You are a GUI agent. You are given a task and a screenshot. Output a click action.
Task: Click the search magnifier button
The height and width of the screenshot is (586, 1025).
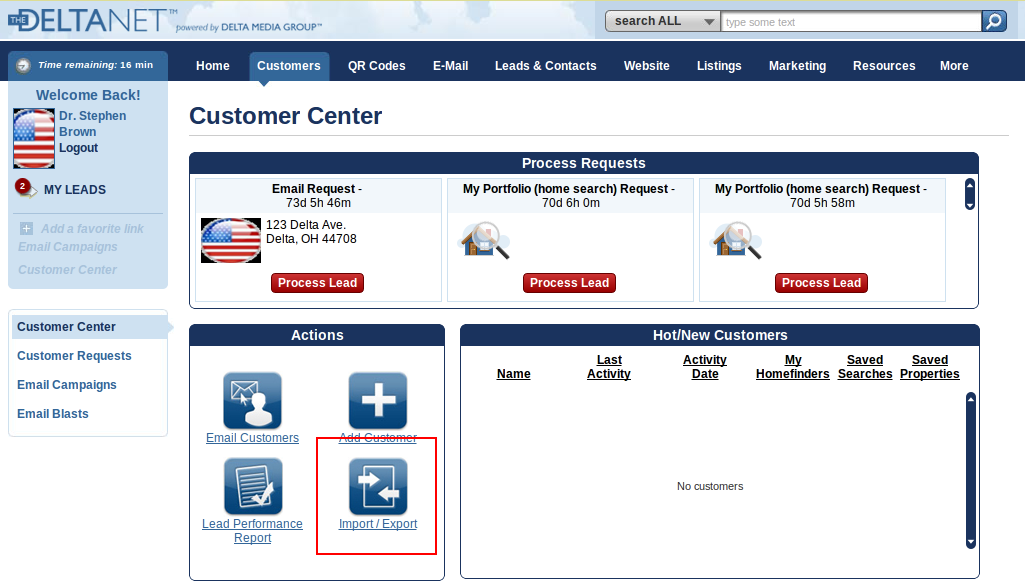(x=994, y=21)
